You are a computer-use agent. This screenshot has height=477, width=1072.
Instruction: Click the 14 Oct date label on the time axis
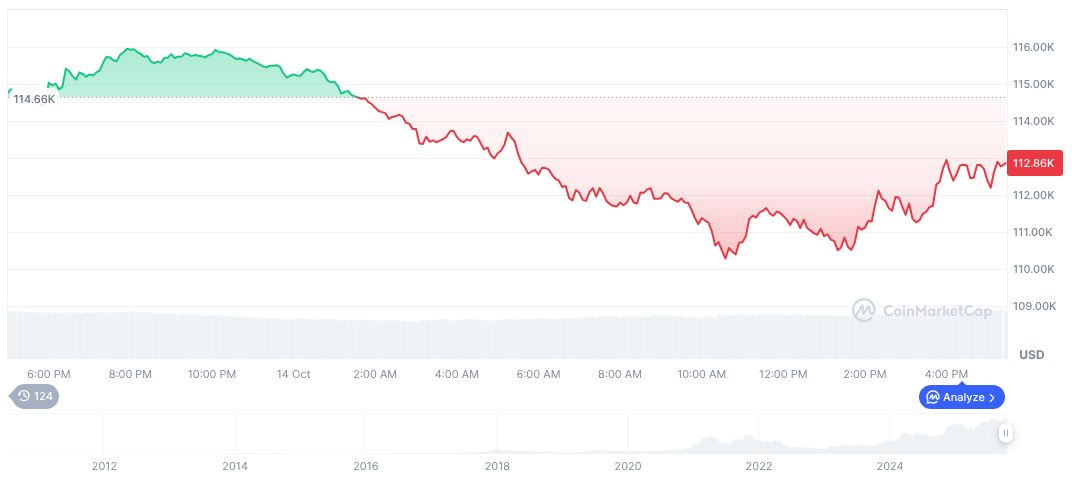click(293, 374)
